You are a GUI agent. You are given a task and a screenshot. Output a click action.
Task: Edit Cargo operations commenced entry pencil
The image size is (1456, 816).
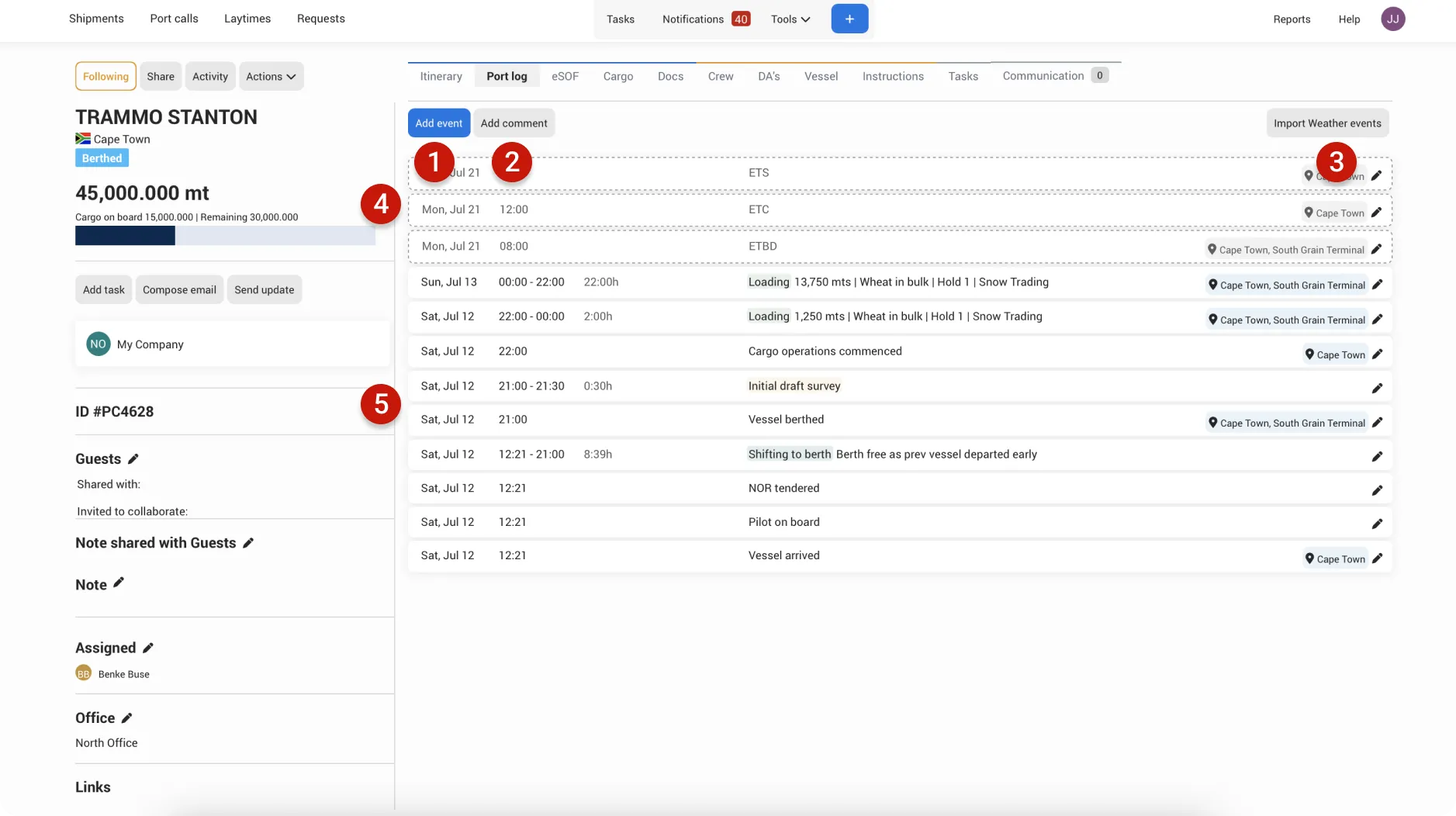(x=1377, y=354)
